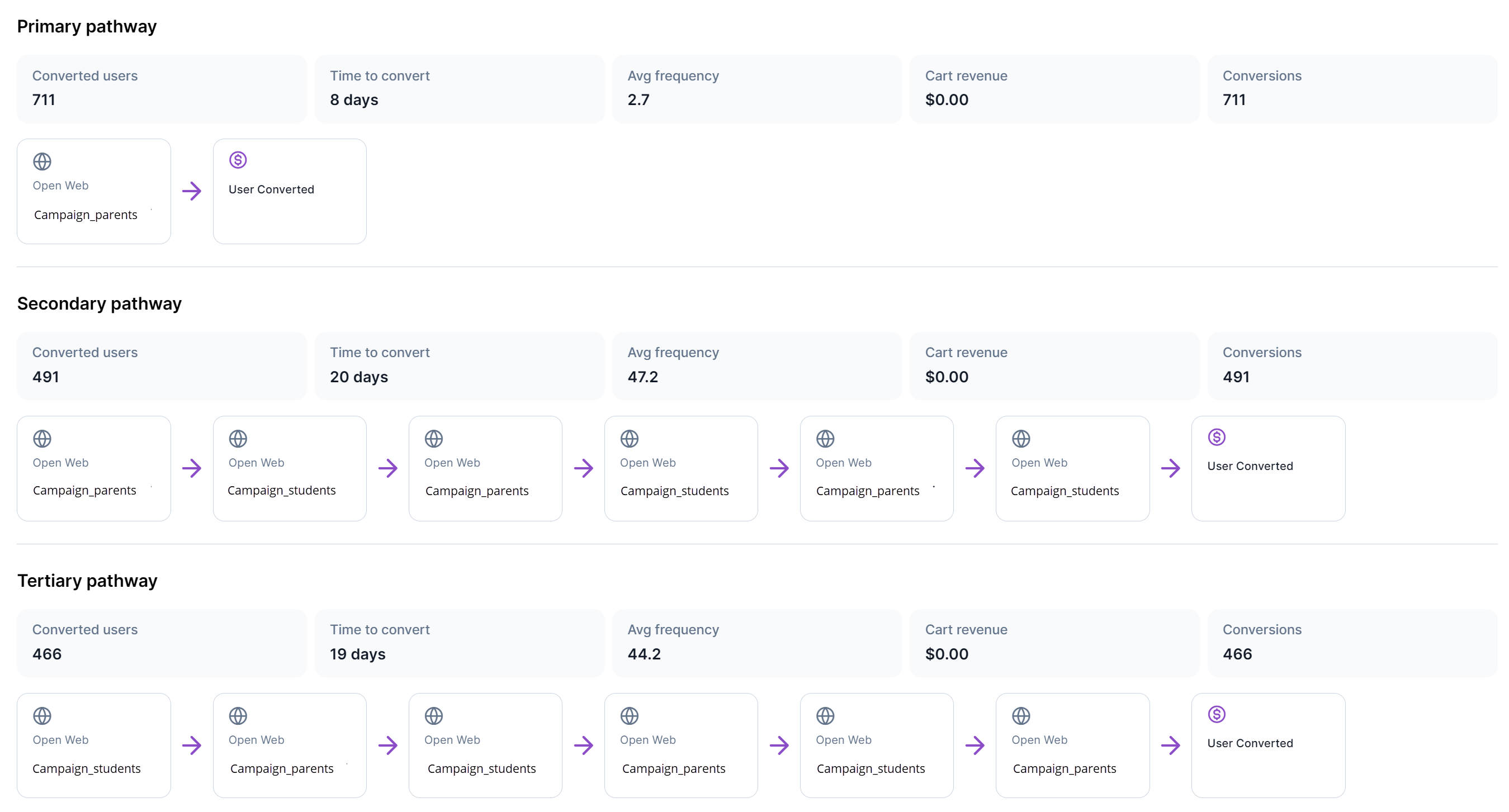Viewport: 1509px width, 812px height.
Task: Open Campaign_parents step in Primary pathway
Action: click(x=94, y=191)
